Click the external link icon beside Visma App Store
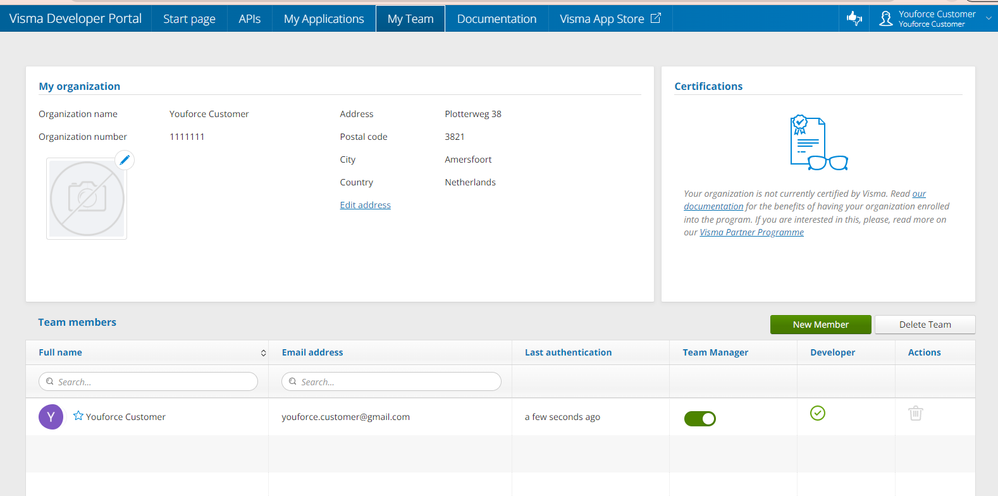This screenshot has width=998, height=496. (656, 18)
